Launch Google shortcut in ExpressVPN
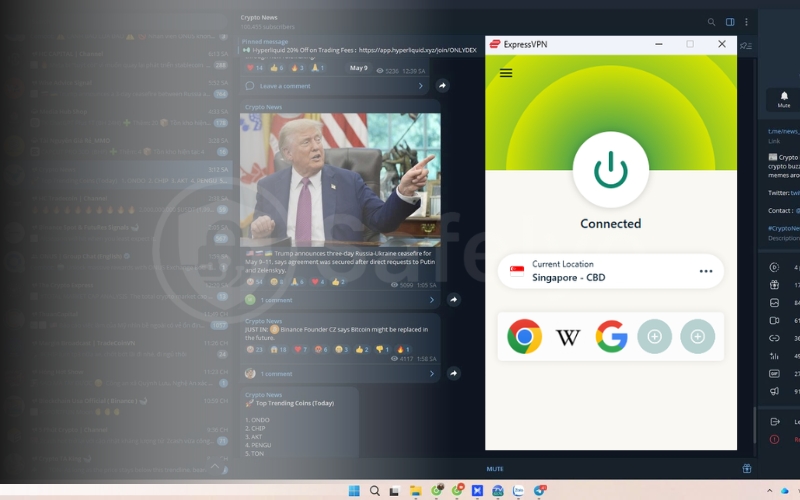Image resolution: width=800 pixels, height=500 pixels. [611, 336]
